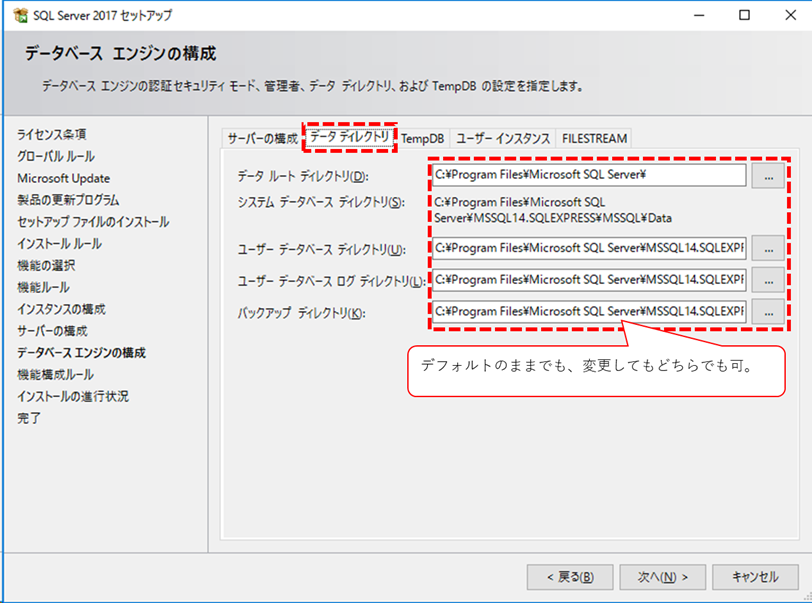Select グローバル ルール step in sidebar

point(56,156)
